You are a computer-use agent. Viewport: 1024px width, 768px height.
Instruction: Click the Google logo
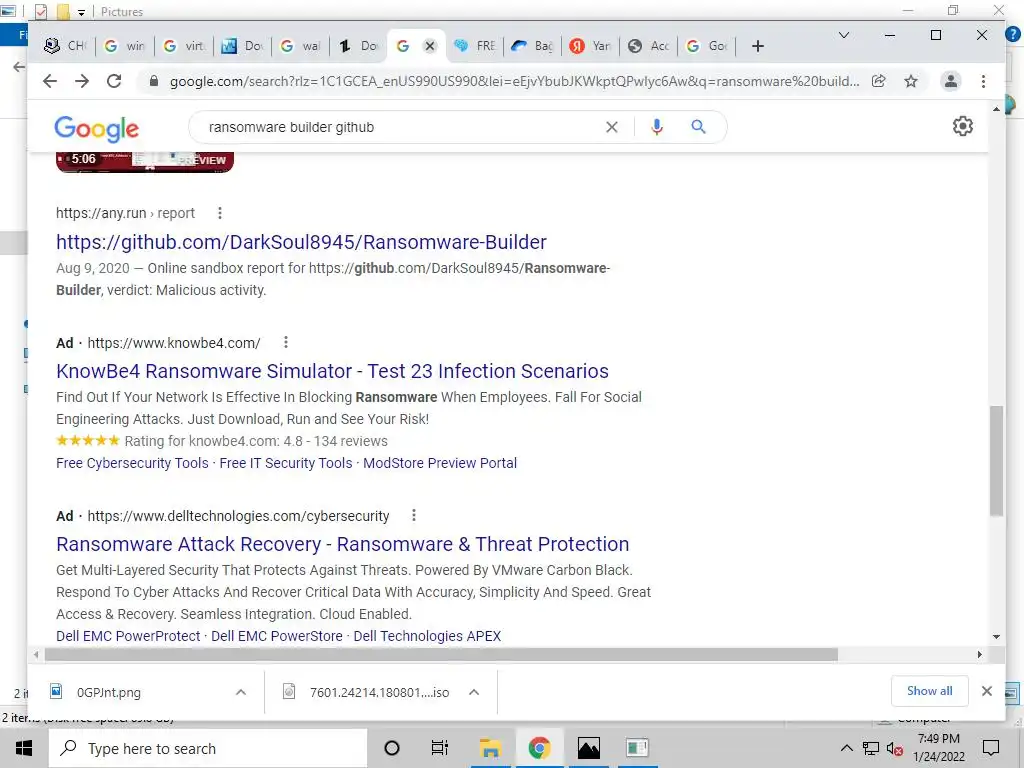pos(97,129)
